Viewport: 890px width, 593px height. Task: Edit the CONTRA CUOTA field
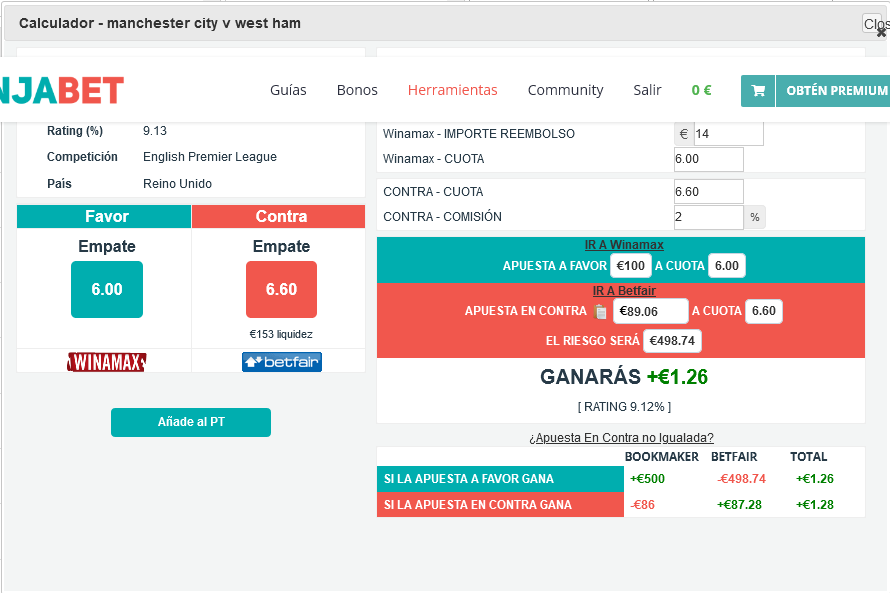click(x=708, y=192)
